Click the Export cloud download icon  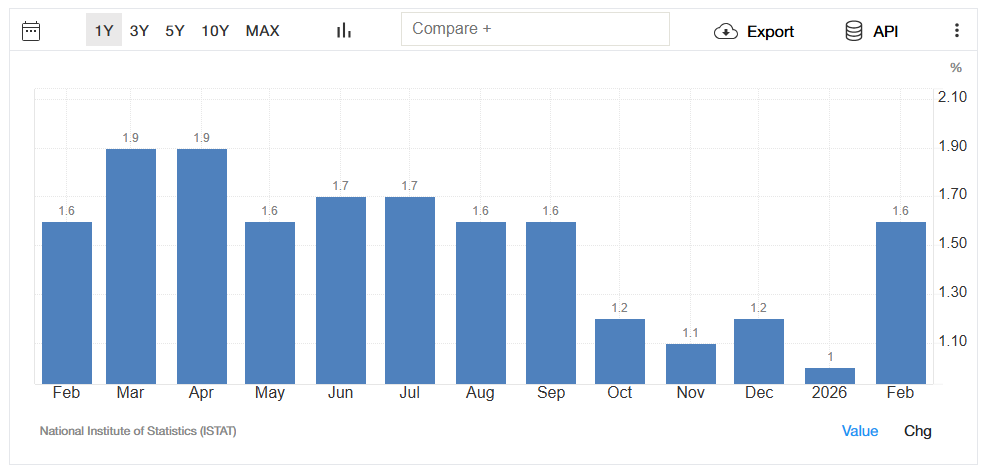click(725, 32)
